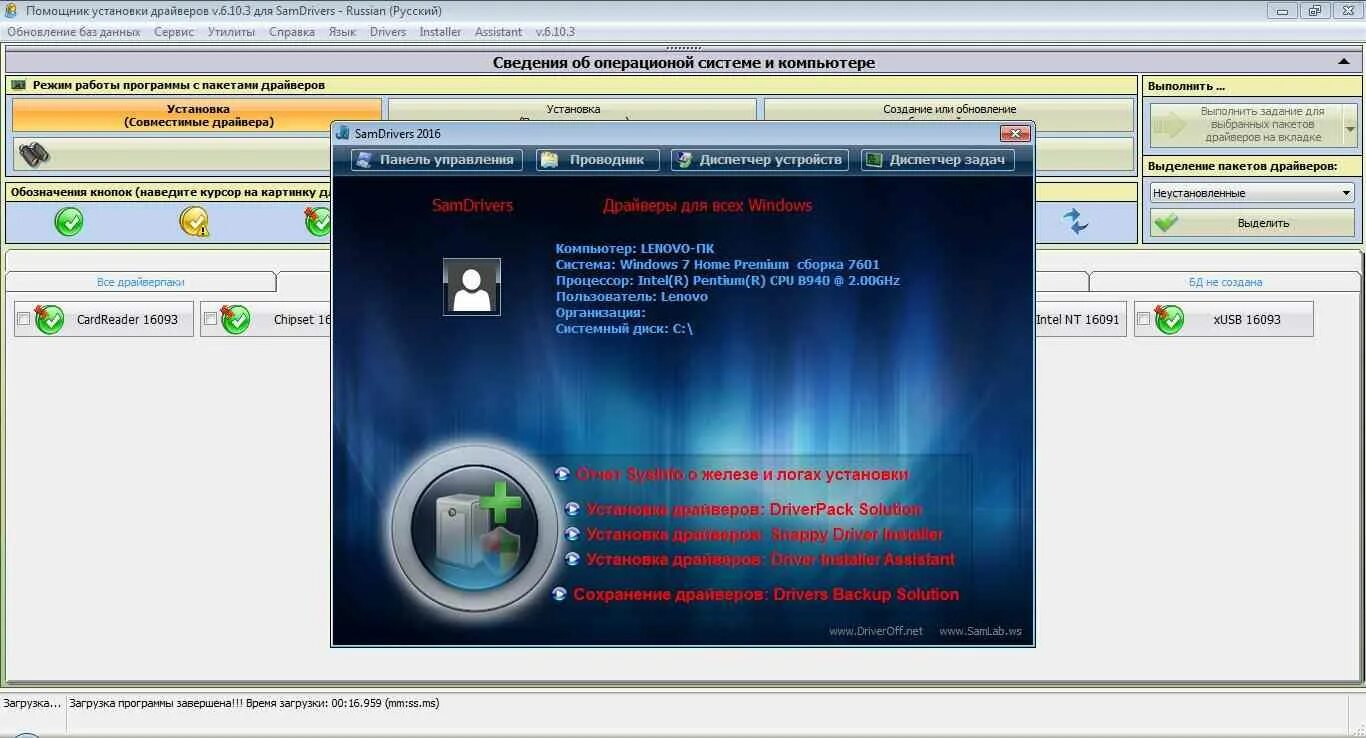Click the Процессор Intel Pentium text
1366x738 pixels.
pyautogui.click(x=728, y=280)
